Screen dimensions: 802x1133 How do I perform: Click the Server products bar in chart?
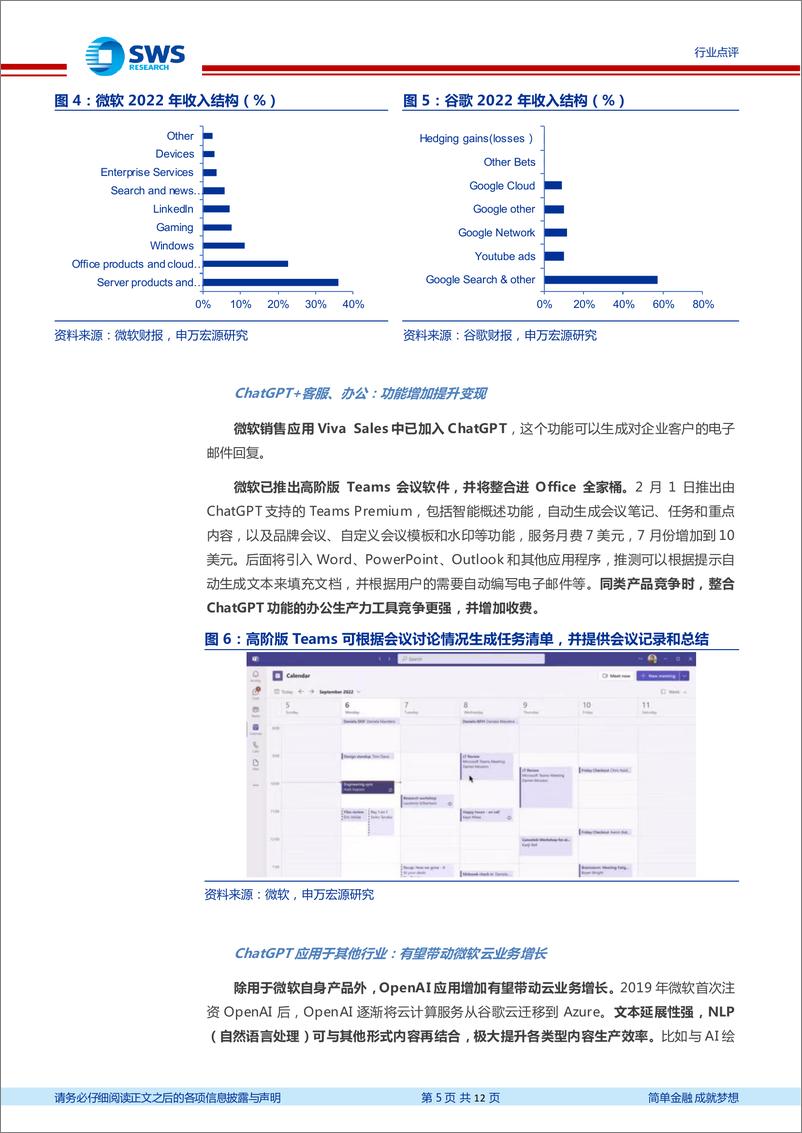click(271, 283)
